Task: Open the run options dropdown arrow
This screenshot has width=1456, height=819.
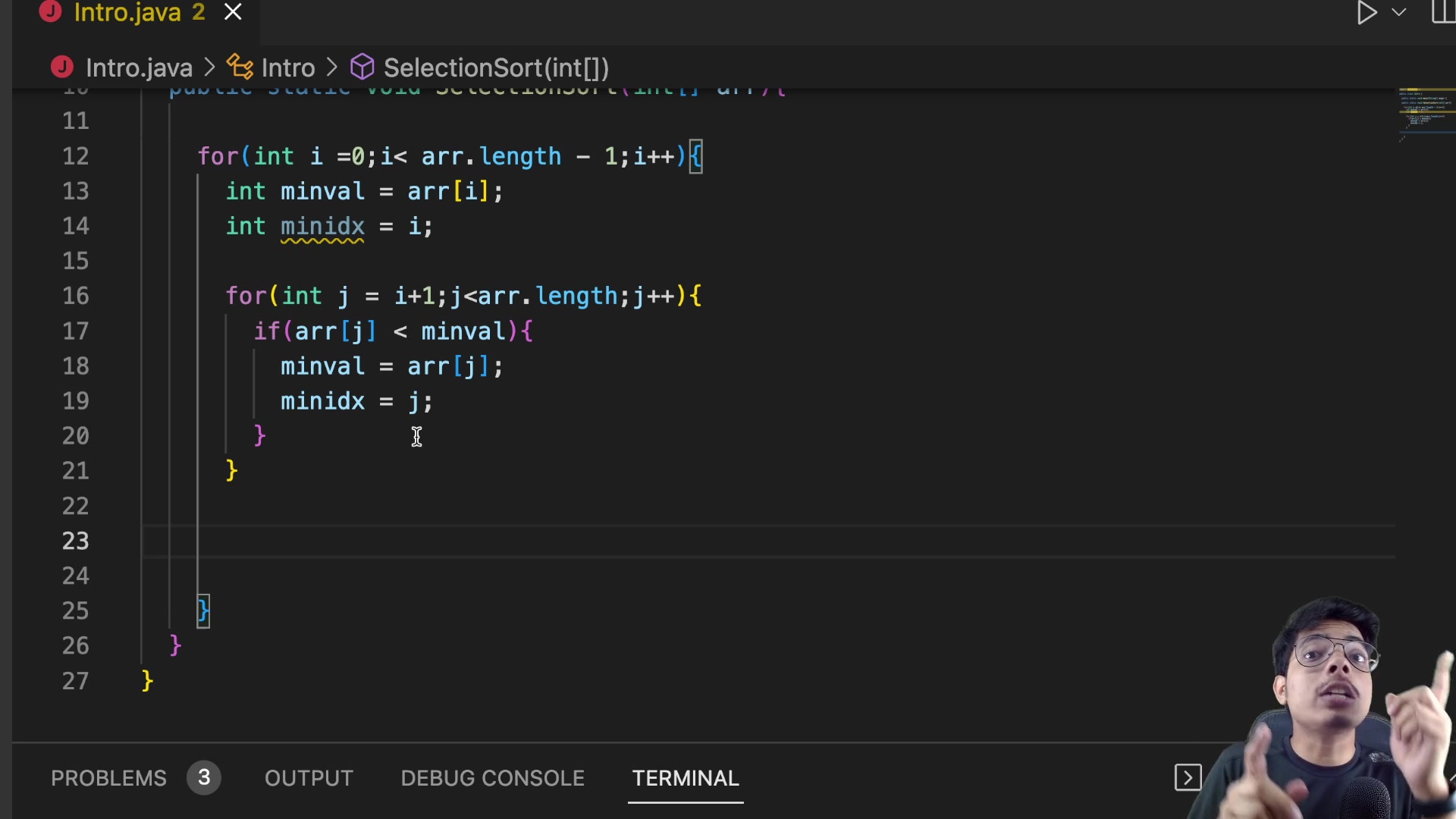Action: point(1399,13)
